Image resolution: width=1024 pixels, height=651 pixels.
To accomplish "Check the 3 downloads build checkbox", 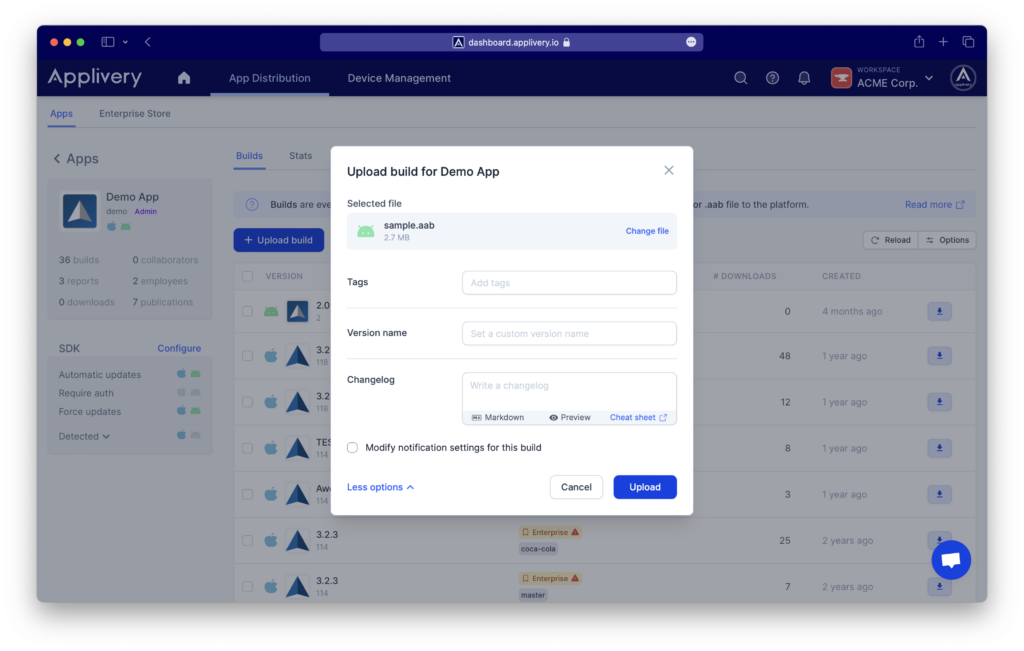I will (248, 495).
